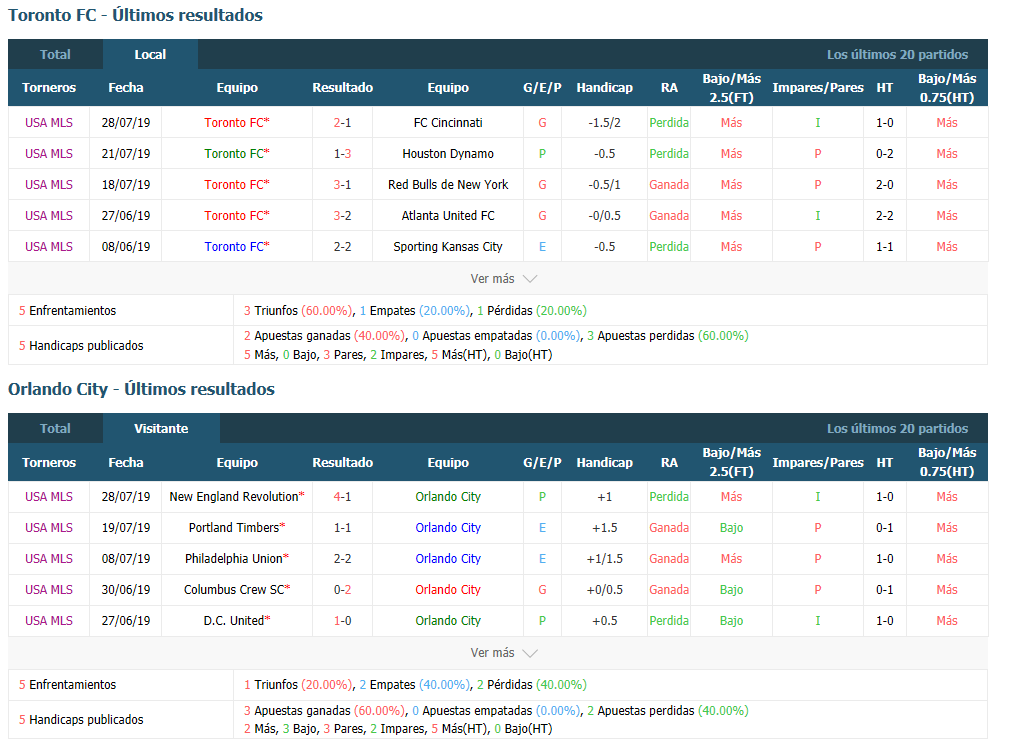The height and width of the screenshot is (747, 1009).
Task: Switch to Total tab in Toronto FC table
Action: coord(55,55)
